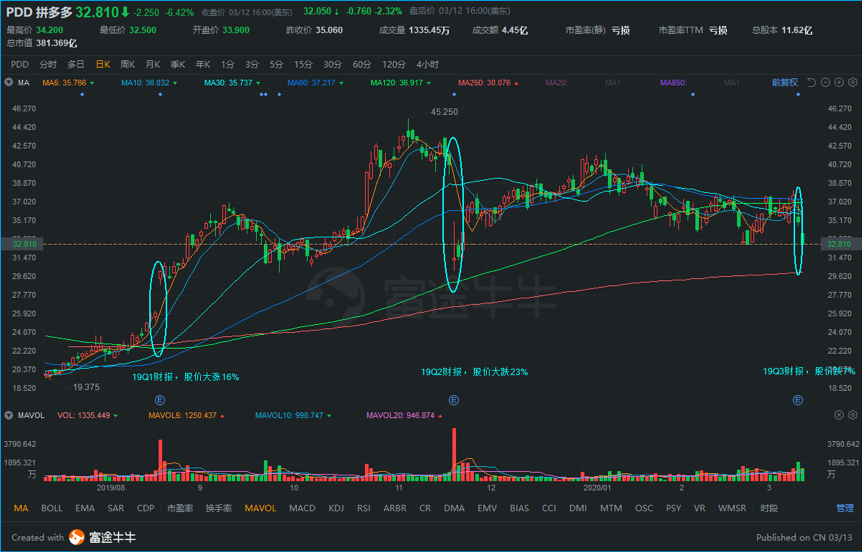Switch chart to 3分 interval
The height and width of the screenshot is (552, 862).
click(252, 64)
